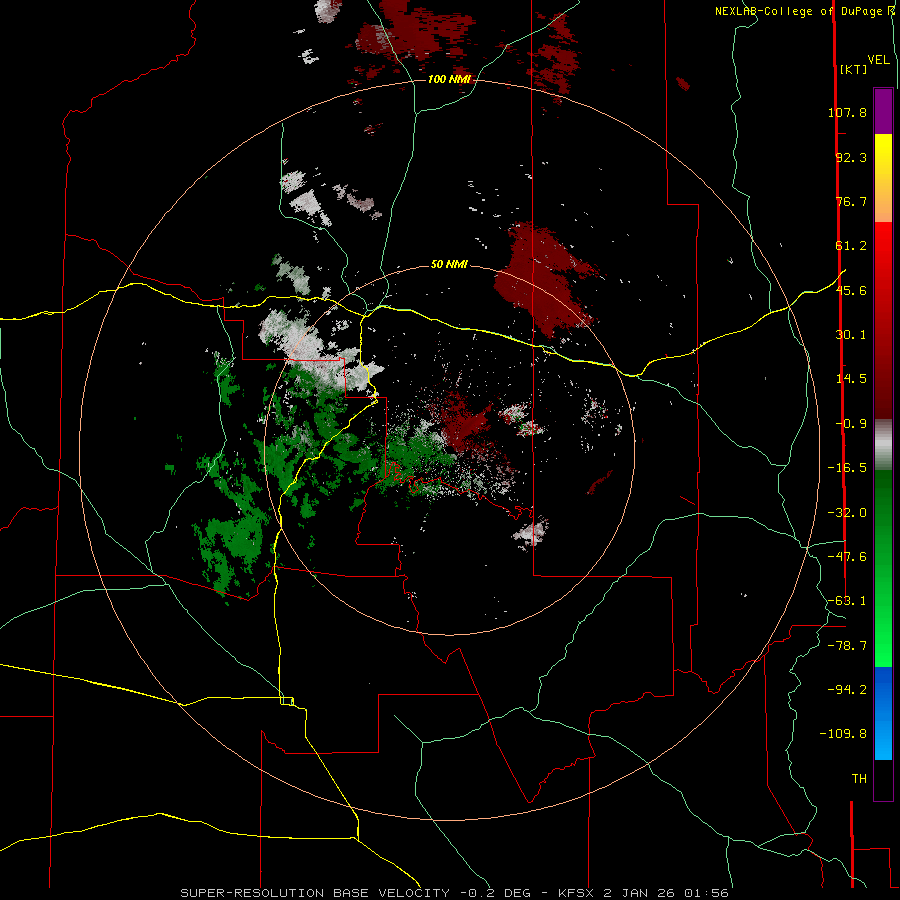
Task: Click the 107.8 legend value
Action: 847,112
